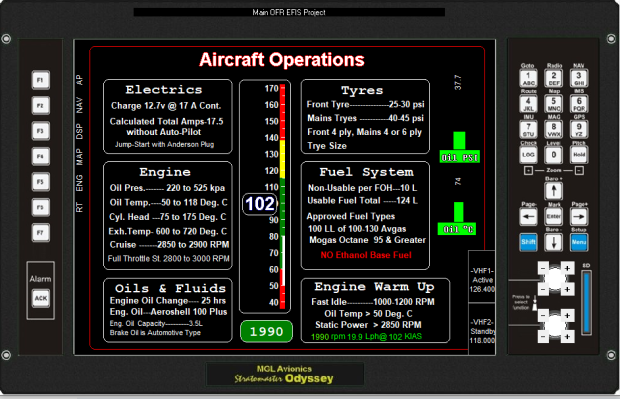Click keypad key 6 PQR
The width and height of the screenshot is (620, 399).
tap(579, 104)
